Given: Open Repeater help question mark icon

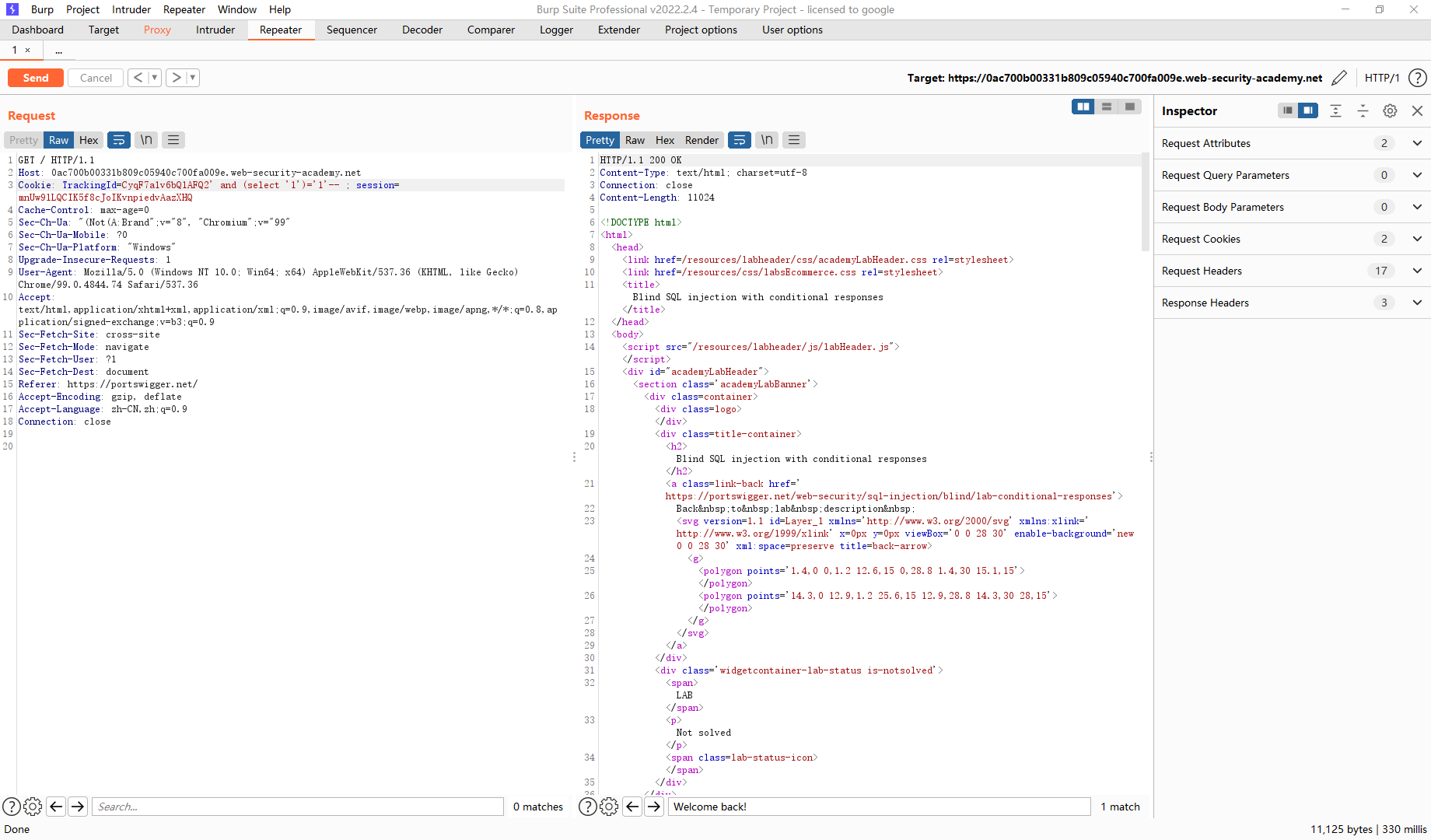Looking at the screenshot, I should pos(1418,78).
